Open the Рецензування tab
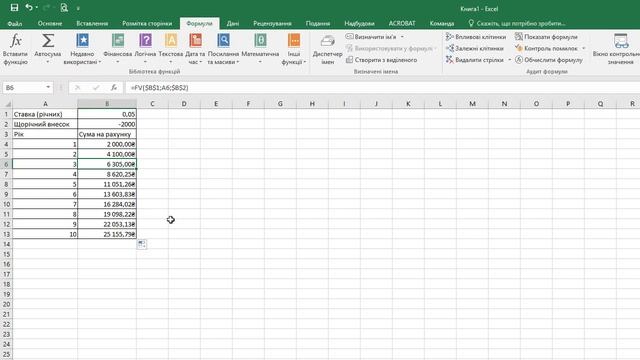This screenshot has height=360, width=640. click(x=272, y=23)
